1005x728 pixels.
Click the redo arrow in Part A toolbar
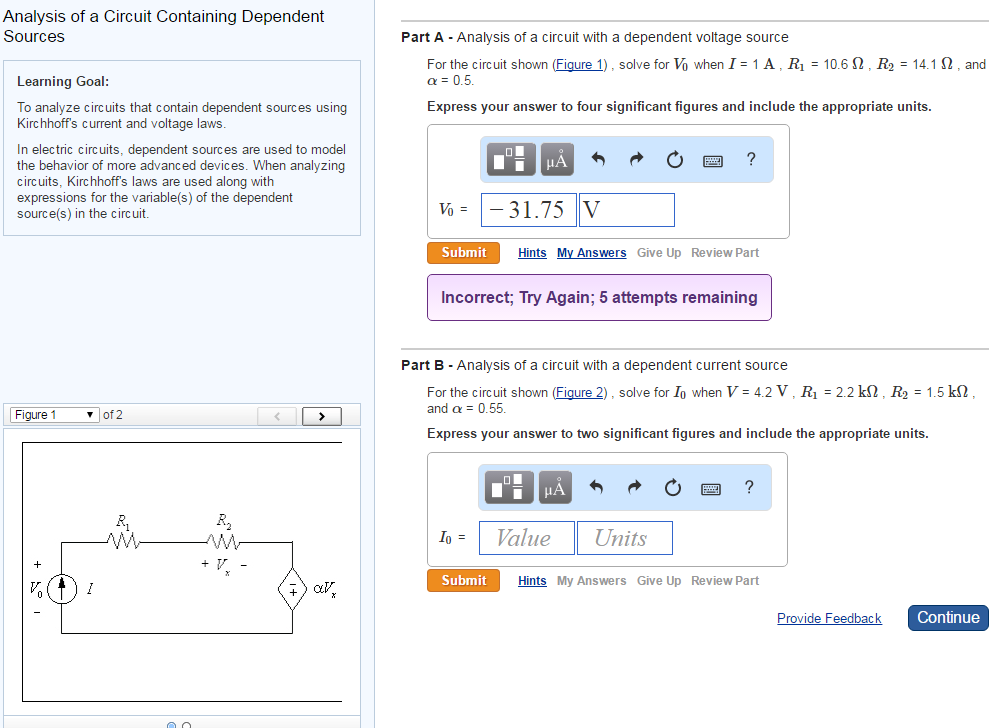635,159
